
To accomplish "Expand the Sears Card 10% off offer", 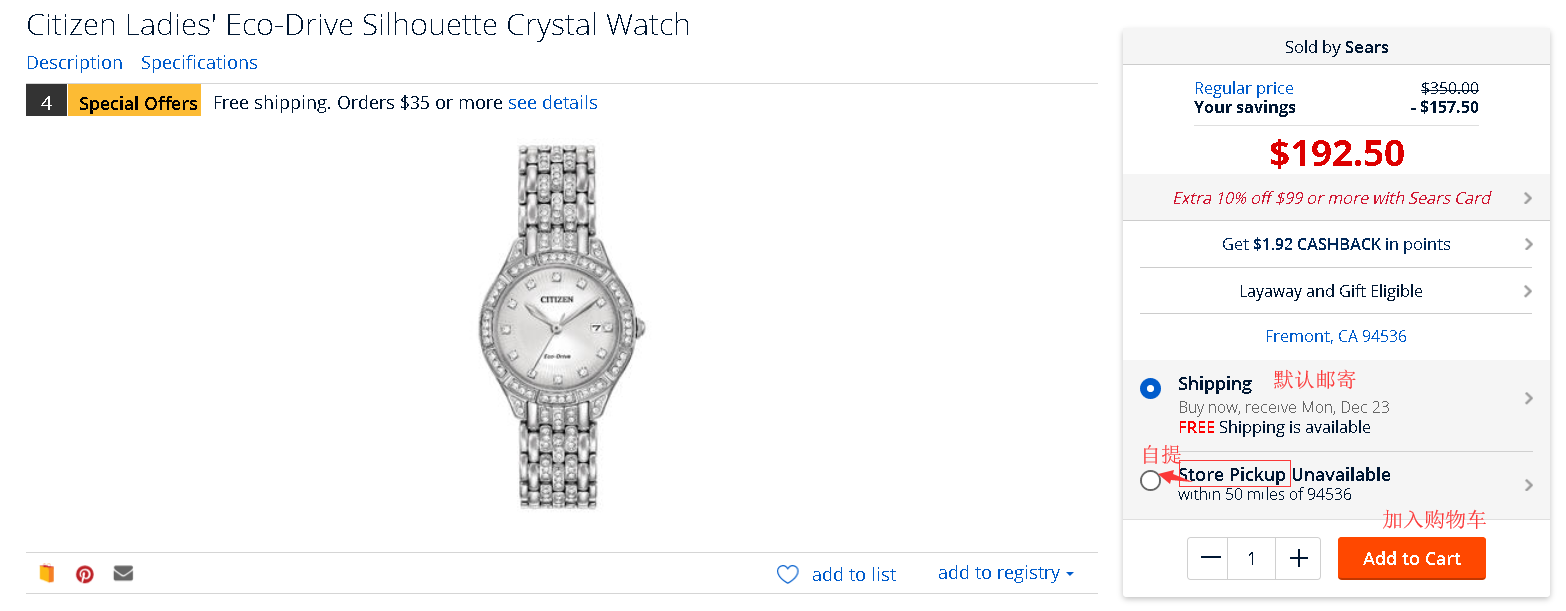I will point(1527,198).
